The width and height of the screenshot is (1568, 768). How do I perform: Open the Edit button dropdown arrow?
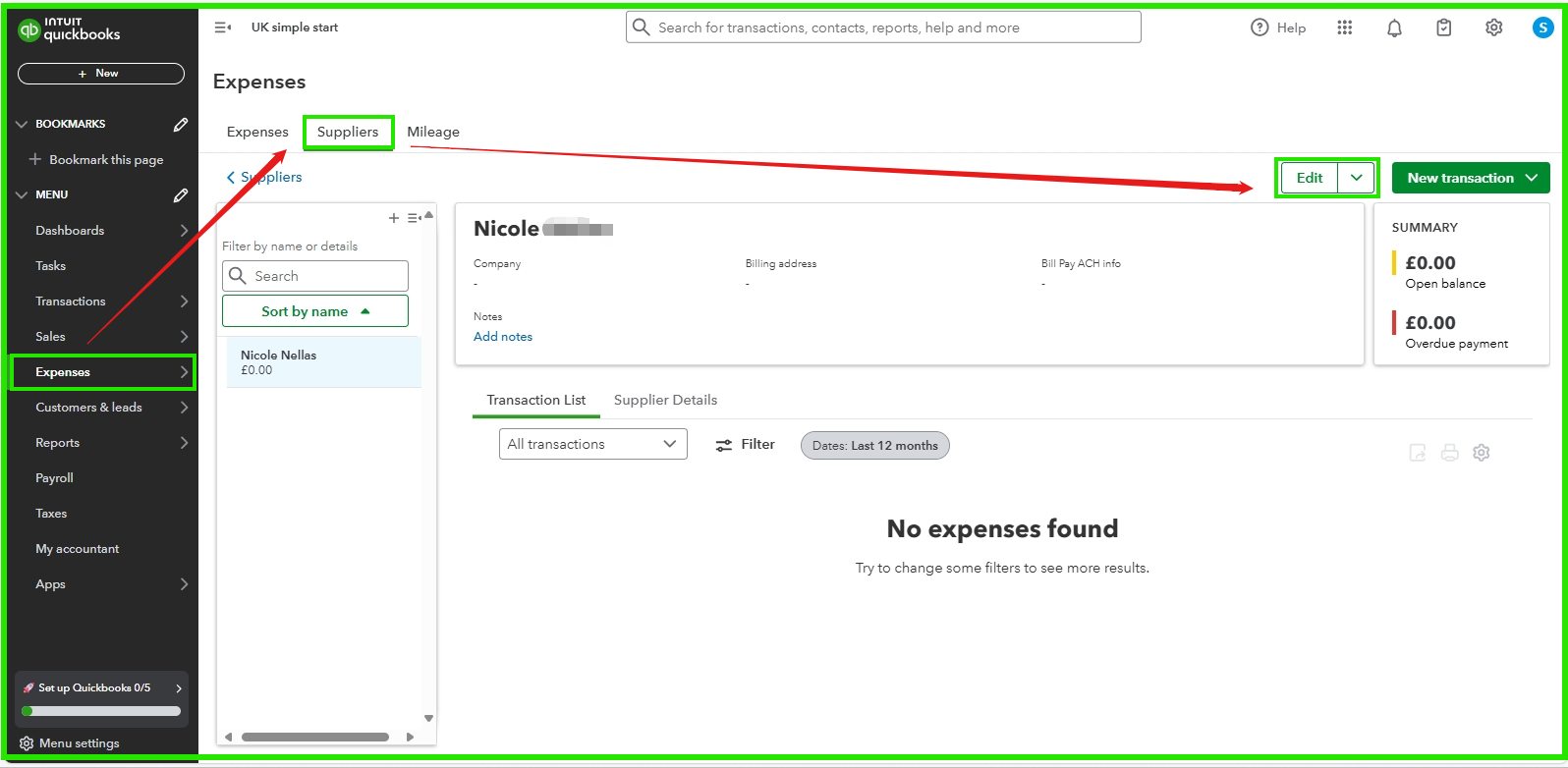[x=1357, y=178]
